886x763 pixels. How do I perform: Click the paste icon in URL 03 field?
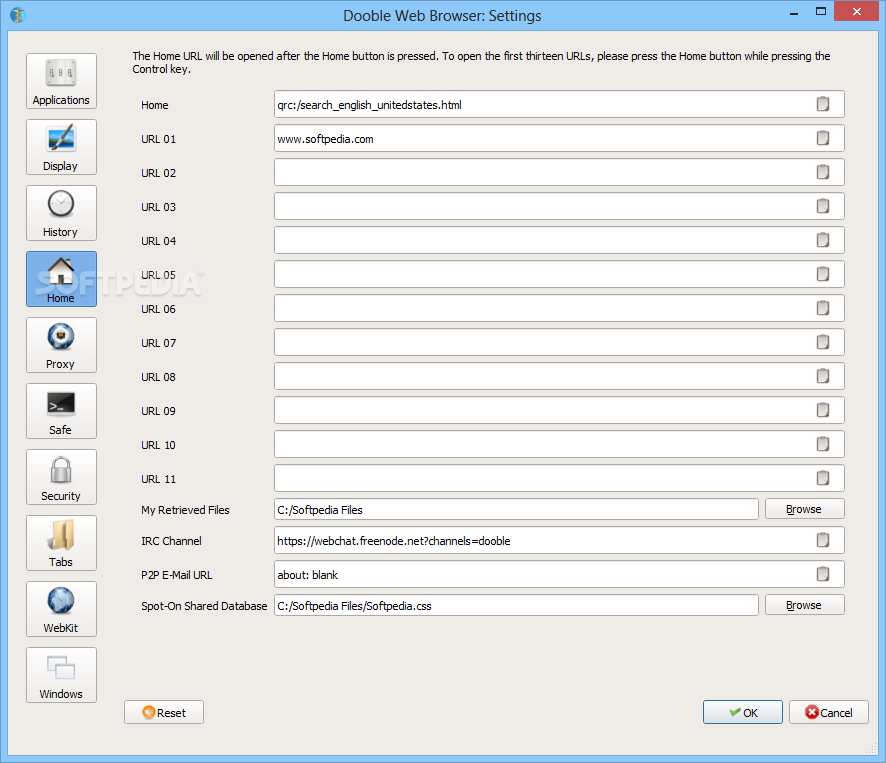[x=823, y=206]
